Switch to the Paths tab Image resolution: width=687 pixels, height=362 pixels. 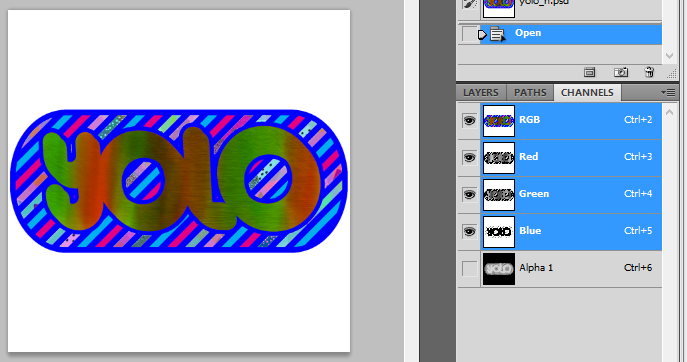point(530,92)
